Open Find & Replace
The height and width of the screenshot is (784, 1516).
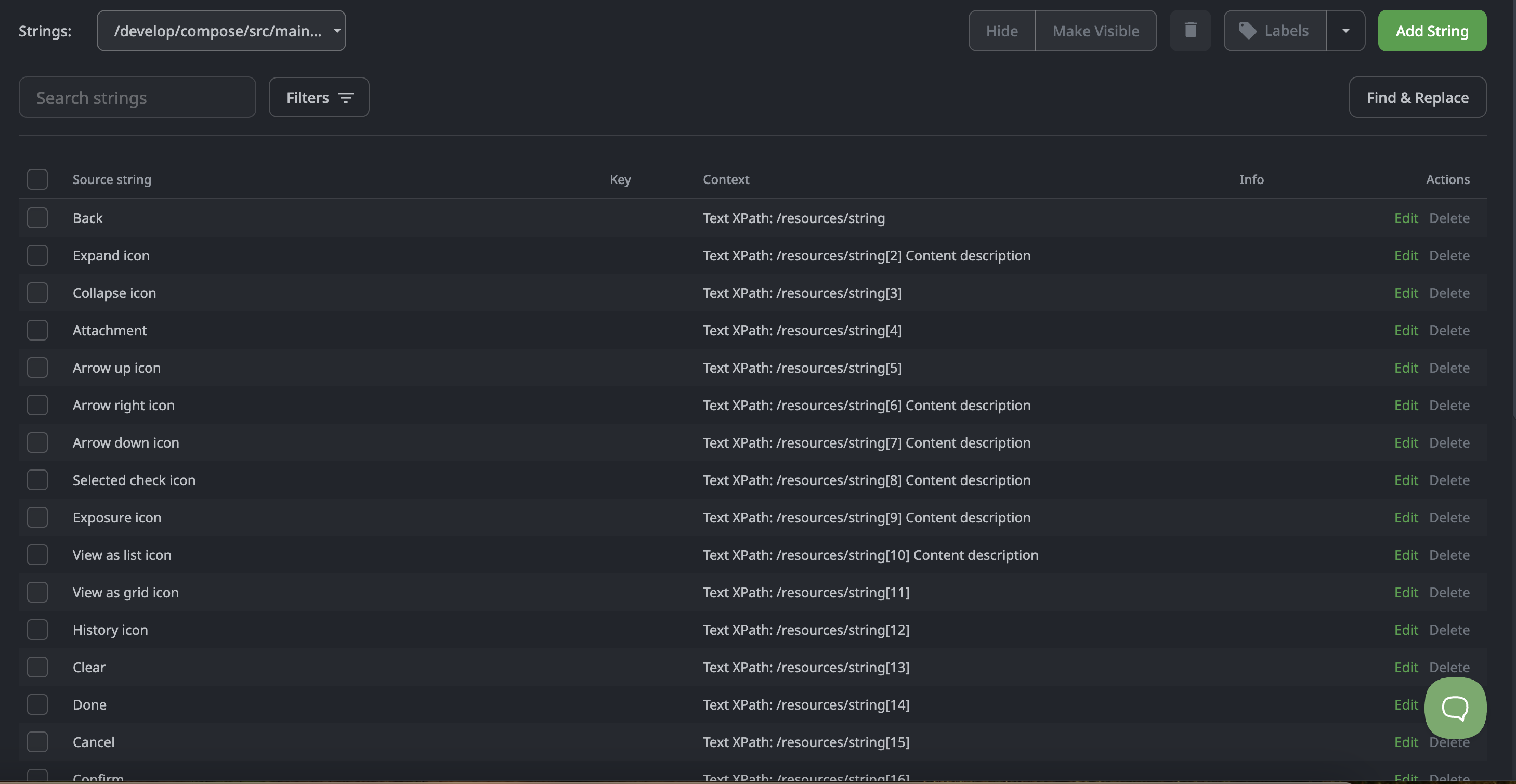coord(1417,98)
